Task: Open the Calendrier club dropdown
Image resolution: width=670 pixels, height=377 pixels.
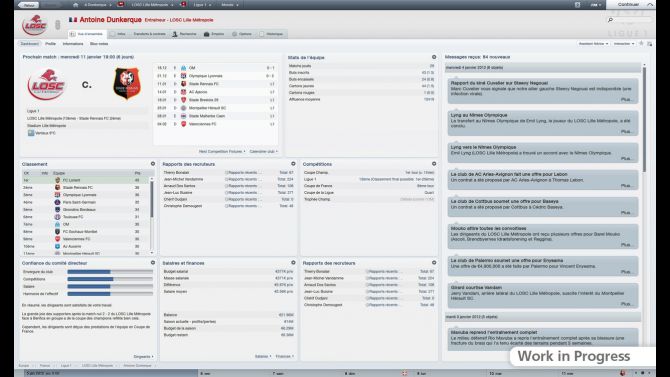Action: [x=264, y=151]
